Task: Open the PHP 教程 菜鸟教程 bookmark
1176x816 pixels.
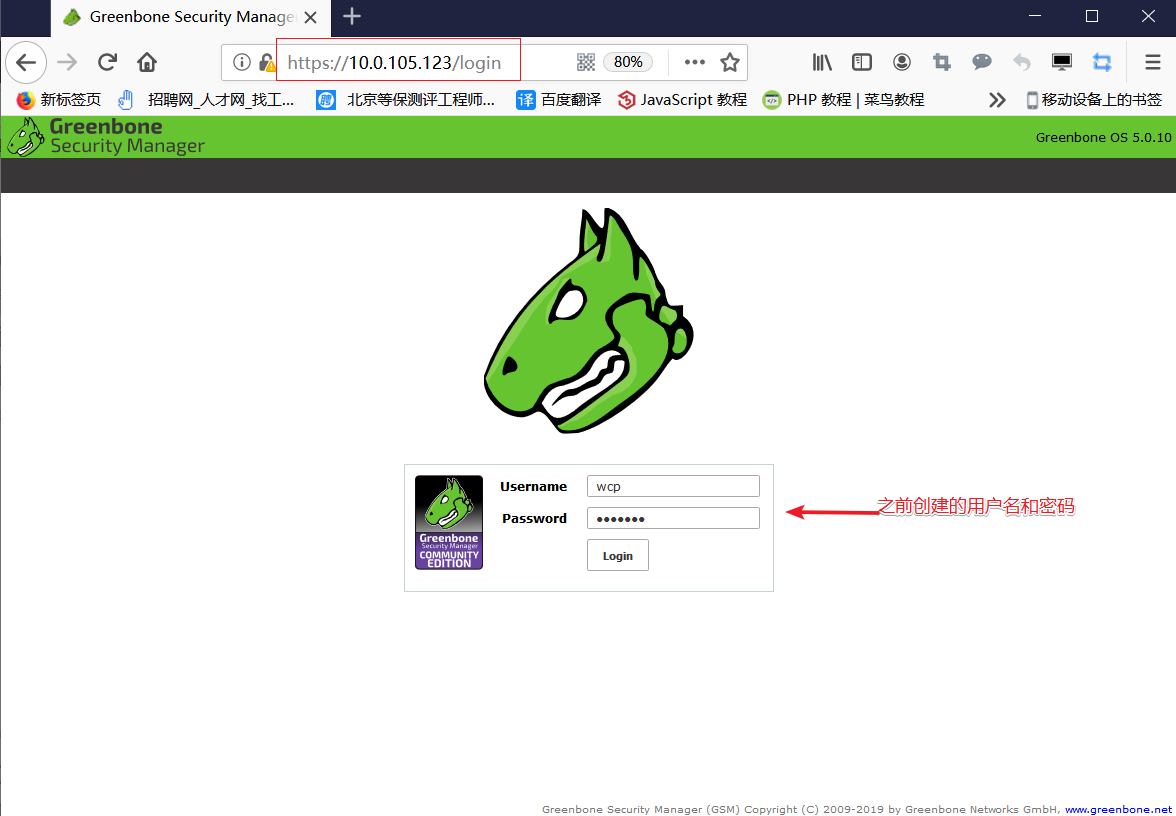Action: click(843, 100)
